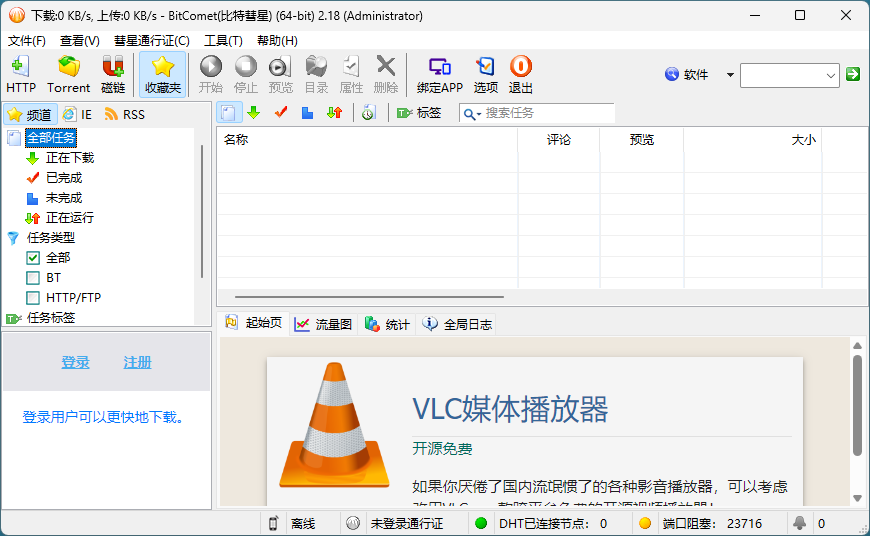870x536 pixels.
Task: Open the 工具(T) menu
Action: 224,41
